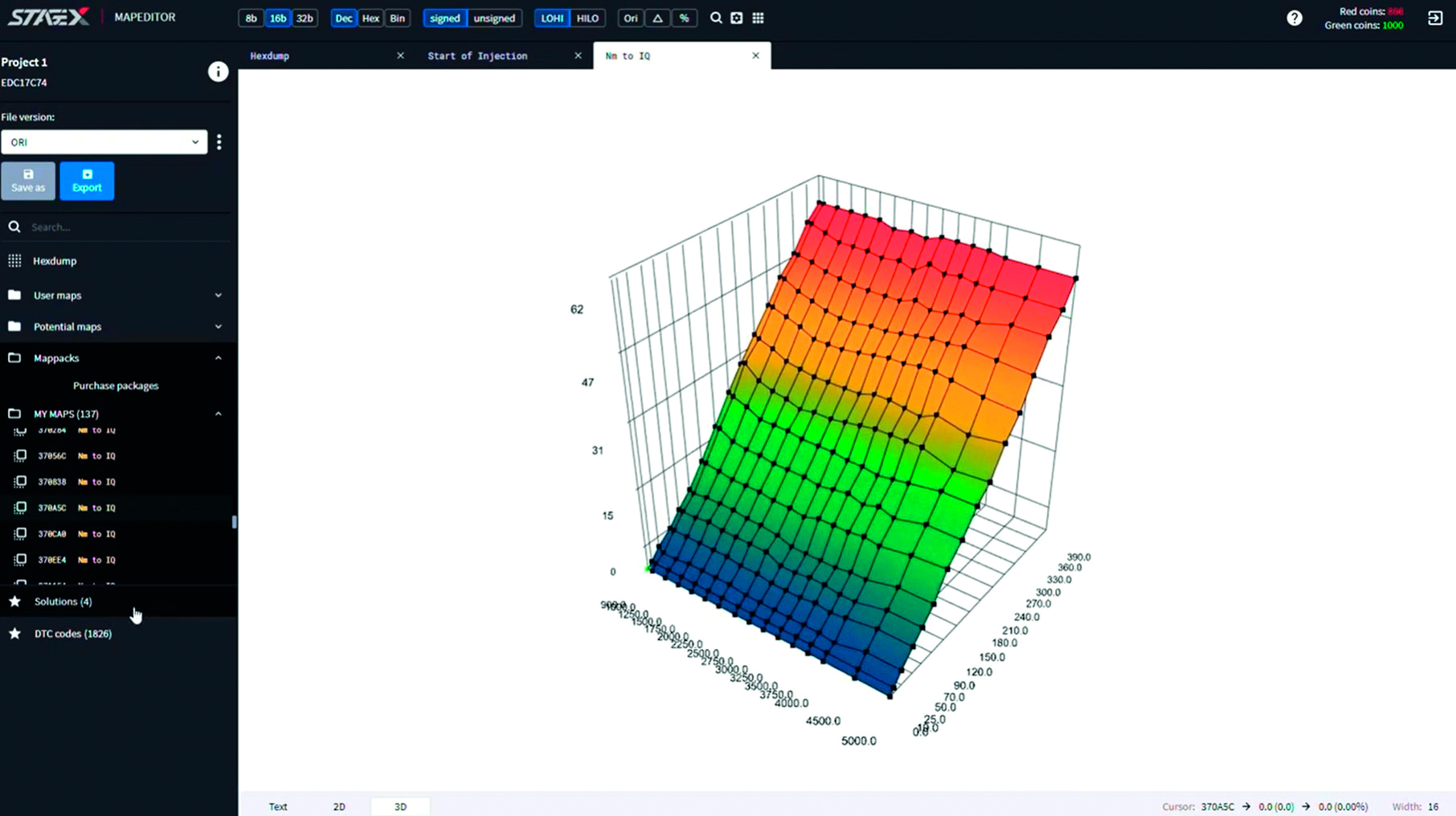Click the toolbar search magnifier icon
The width and height of the screenshot is (1456, 816).
(x=716, y=18)
